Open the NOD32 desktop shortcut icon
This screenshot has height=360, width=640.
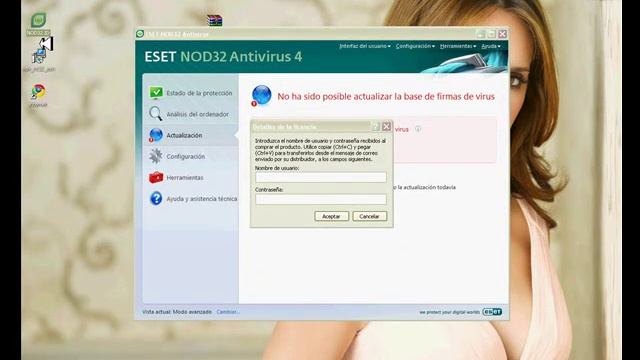[x=38, y=20]
